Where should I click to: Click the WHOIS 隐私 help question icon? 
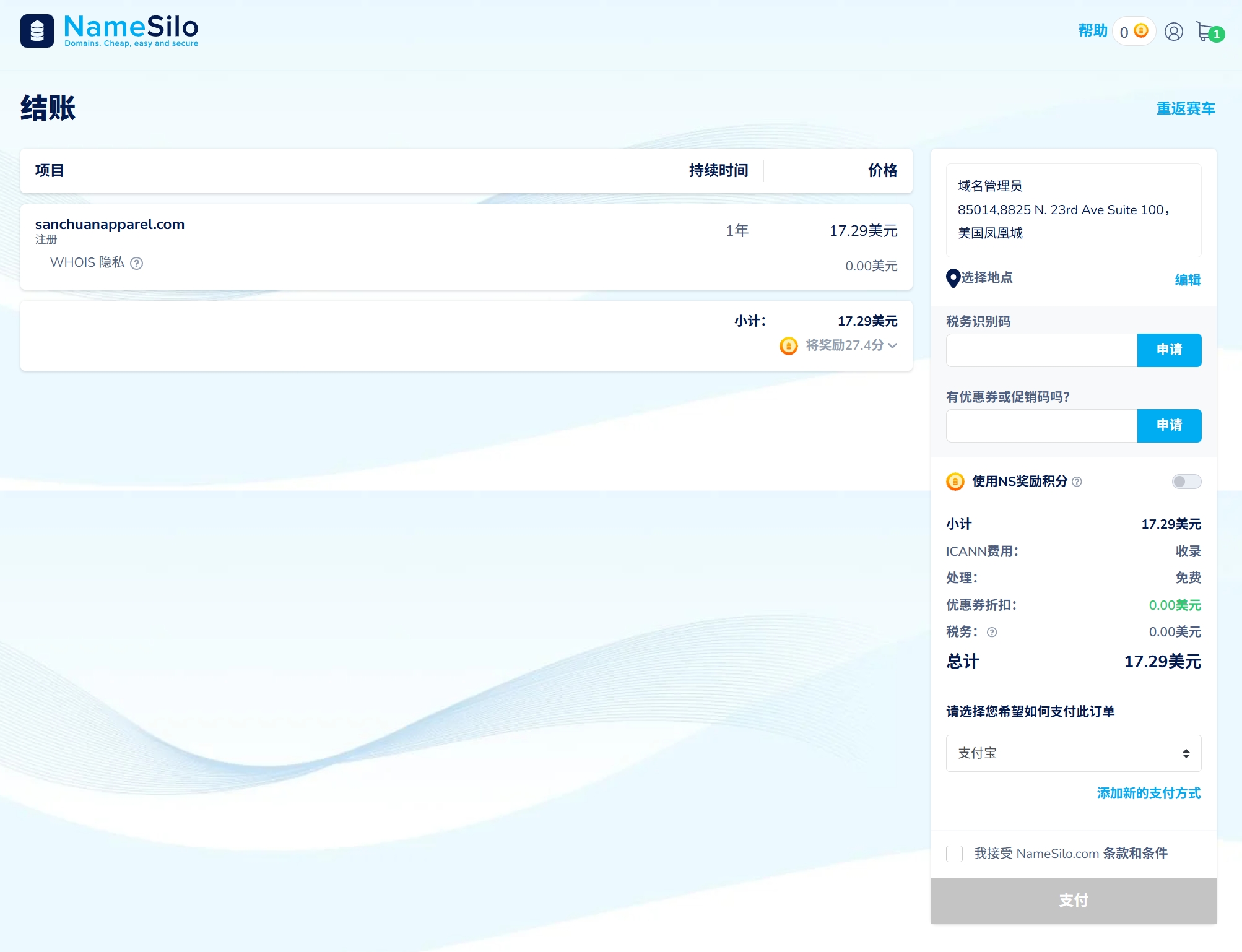(137, 264)
